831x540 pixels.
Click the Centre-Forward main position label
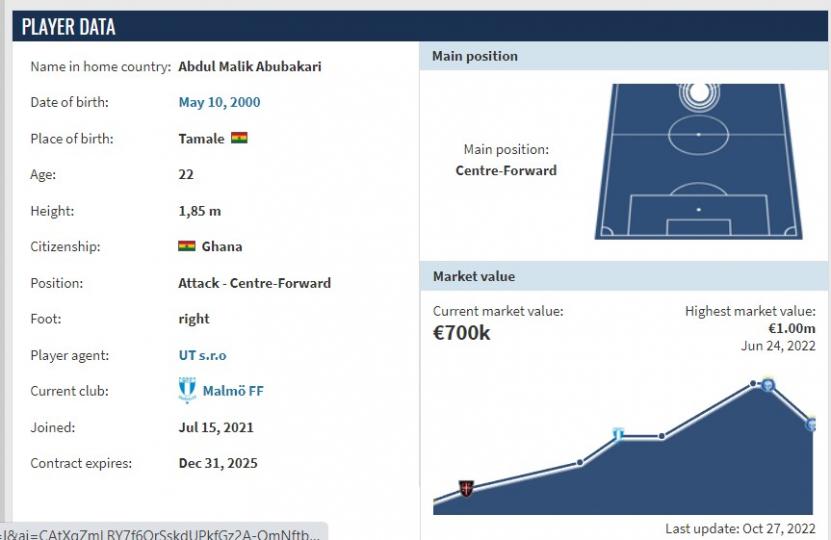pyautogui.click(x=506, y=171)
